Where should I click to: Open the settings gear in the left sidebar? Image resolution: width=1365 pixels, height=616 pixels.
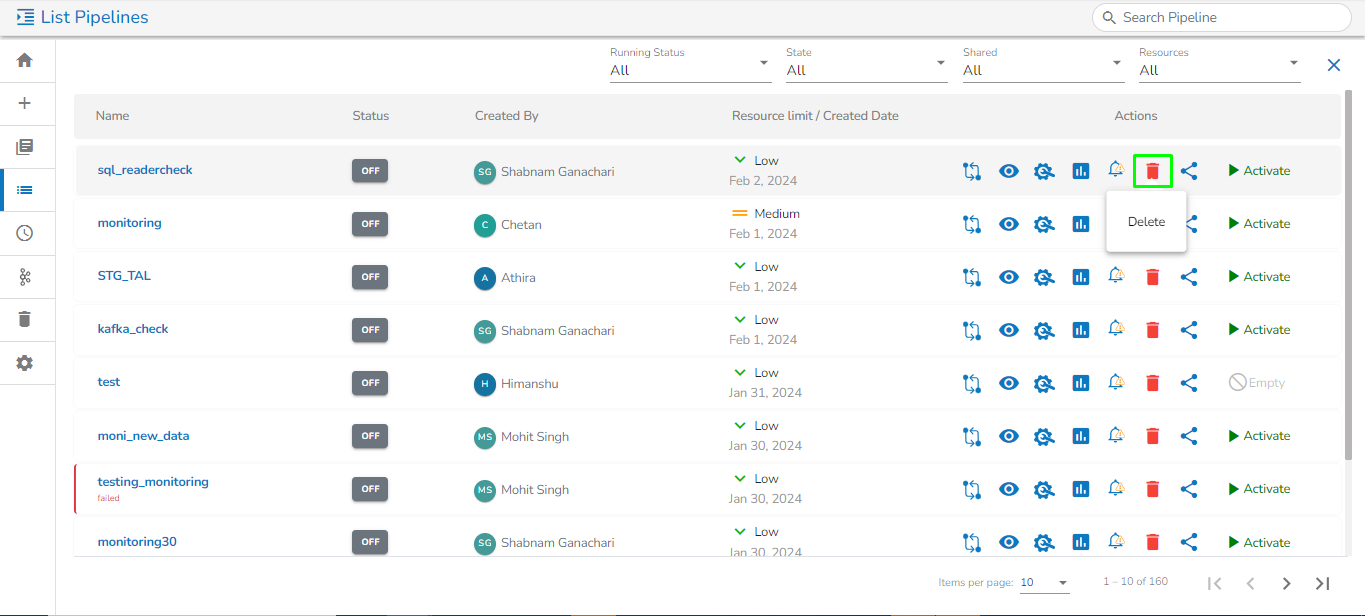pyautogui.click(x=25, y=363)
